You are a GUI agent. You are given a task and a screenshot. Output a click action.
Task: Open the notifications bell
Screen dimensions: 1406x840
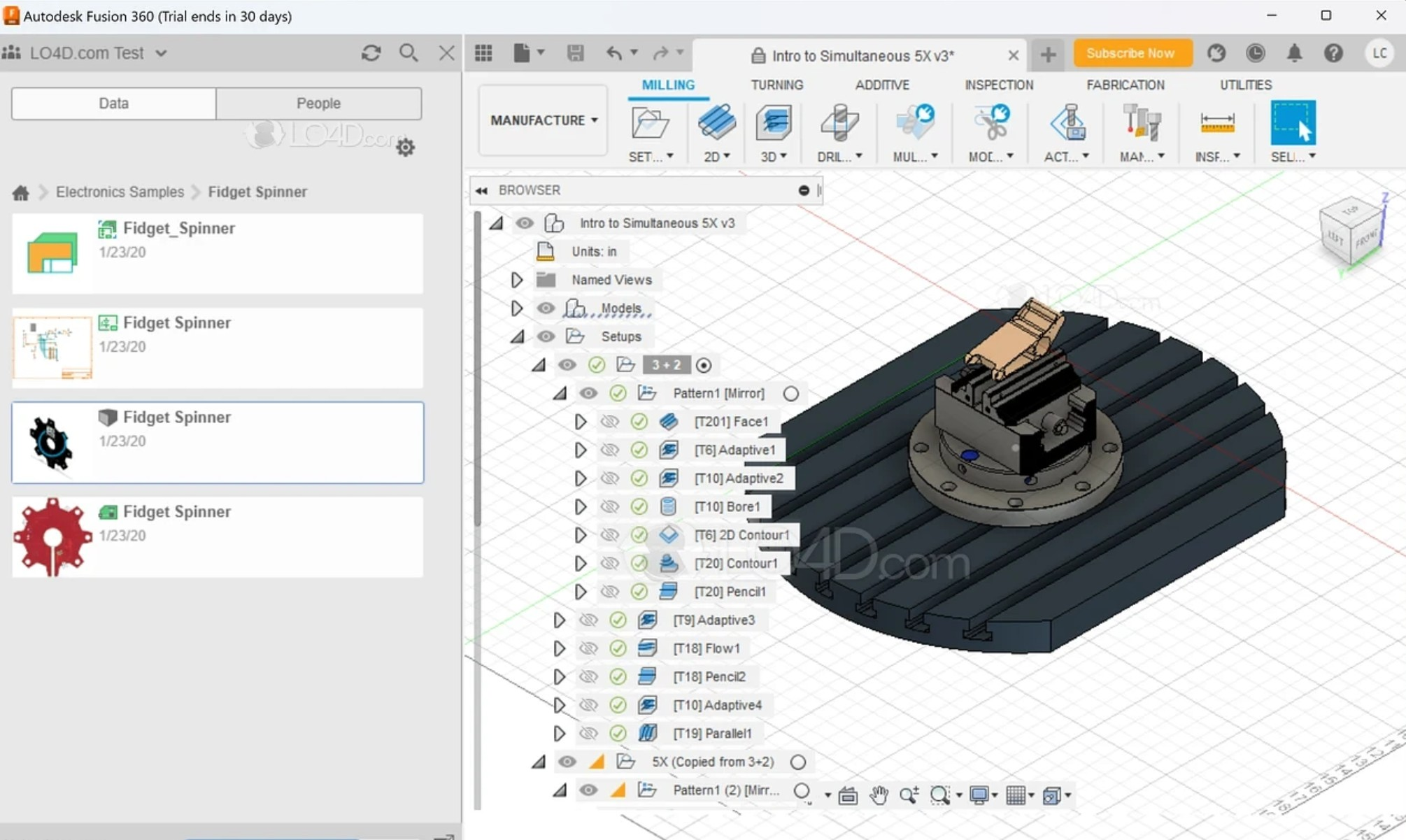(1295, 53)
